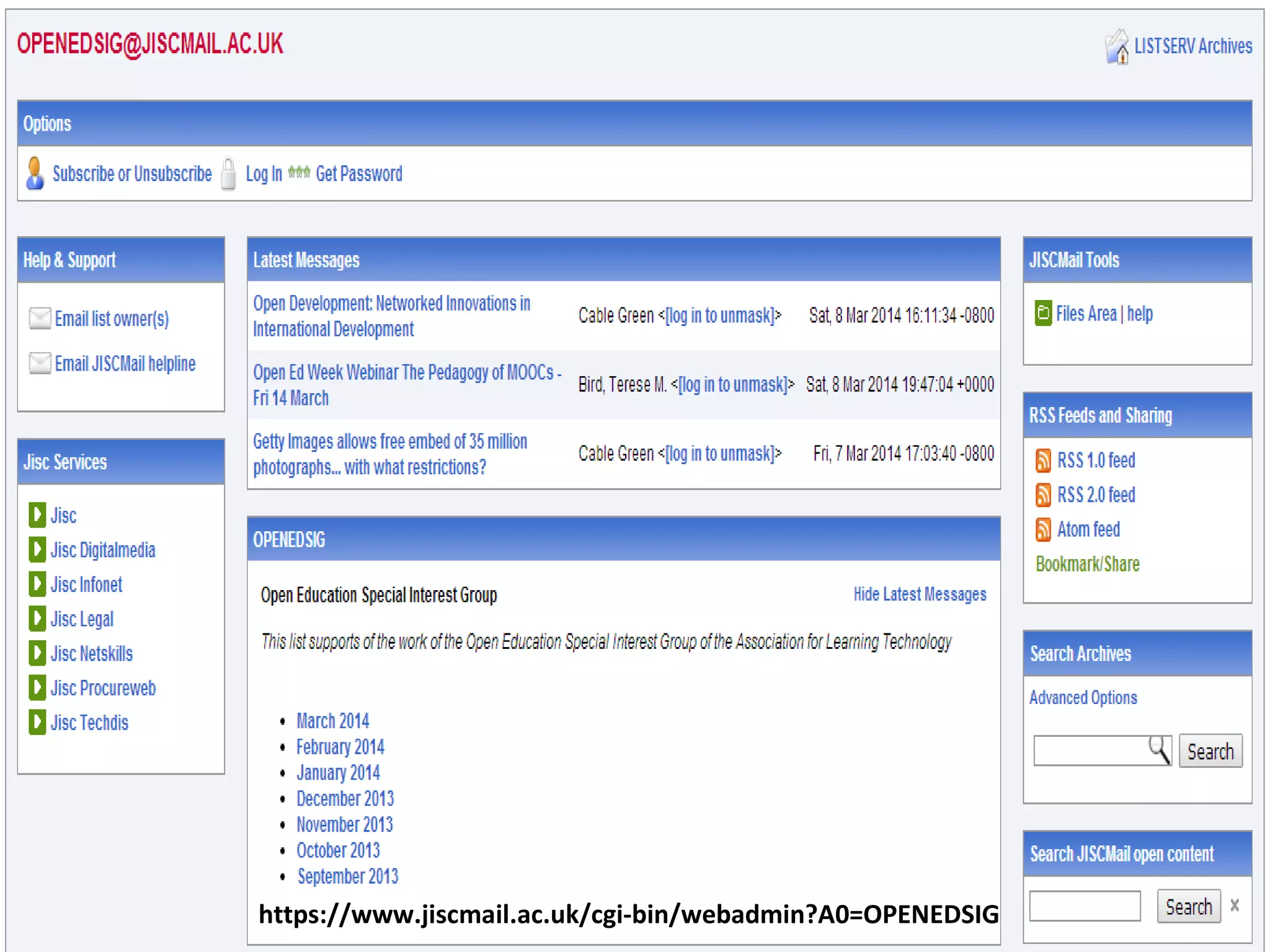This screenshot has width=1270, height=952.
Task: Open the Open Development Networked Innovations message
Action: (x=392, y=316)
